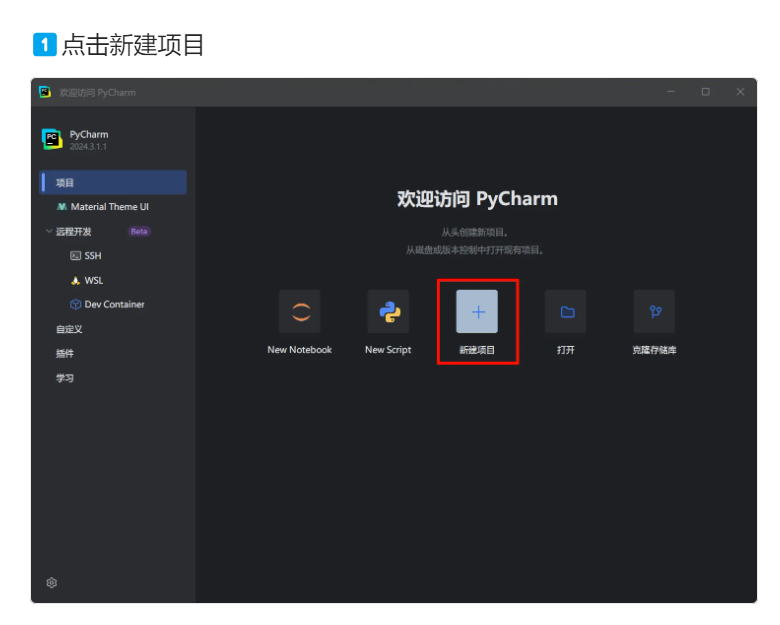Image resolution: width=780 pixels, height=625 pixels.
Task: Click the Material Theme UI logo icon
Action: [62, 207]
